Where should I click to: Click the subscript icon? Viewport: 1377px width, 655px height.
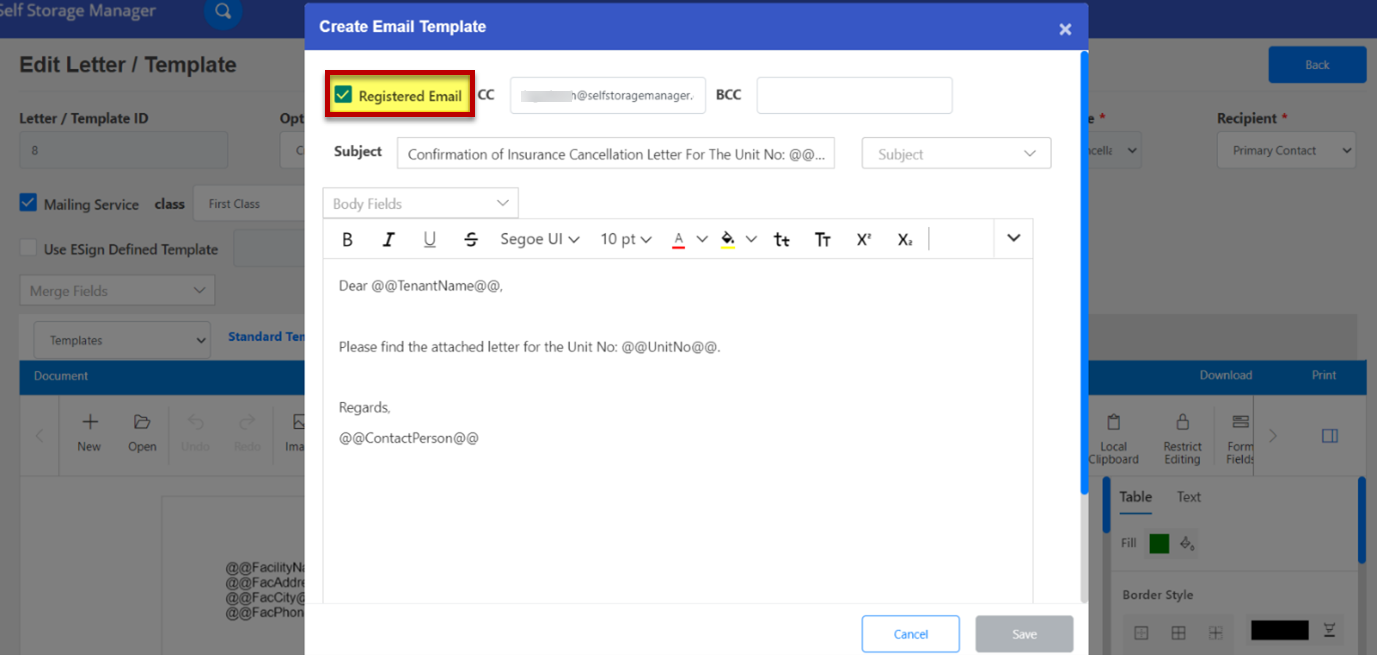click(x=905, y=240)
